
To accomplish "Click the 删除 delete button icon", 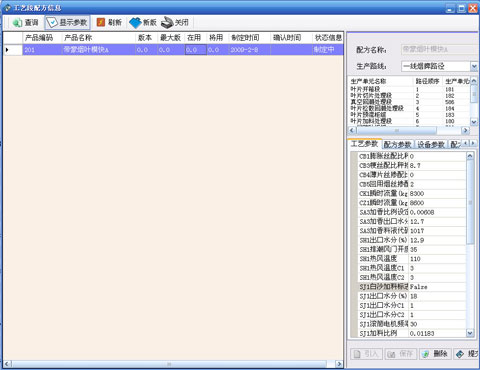I will tap(426, 354).
